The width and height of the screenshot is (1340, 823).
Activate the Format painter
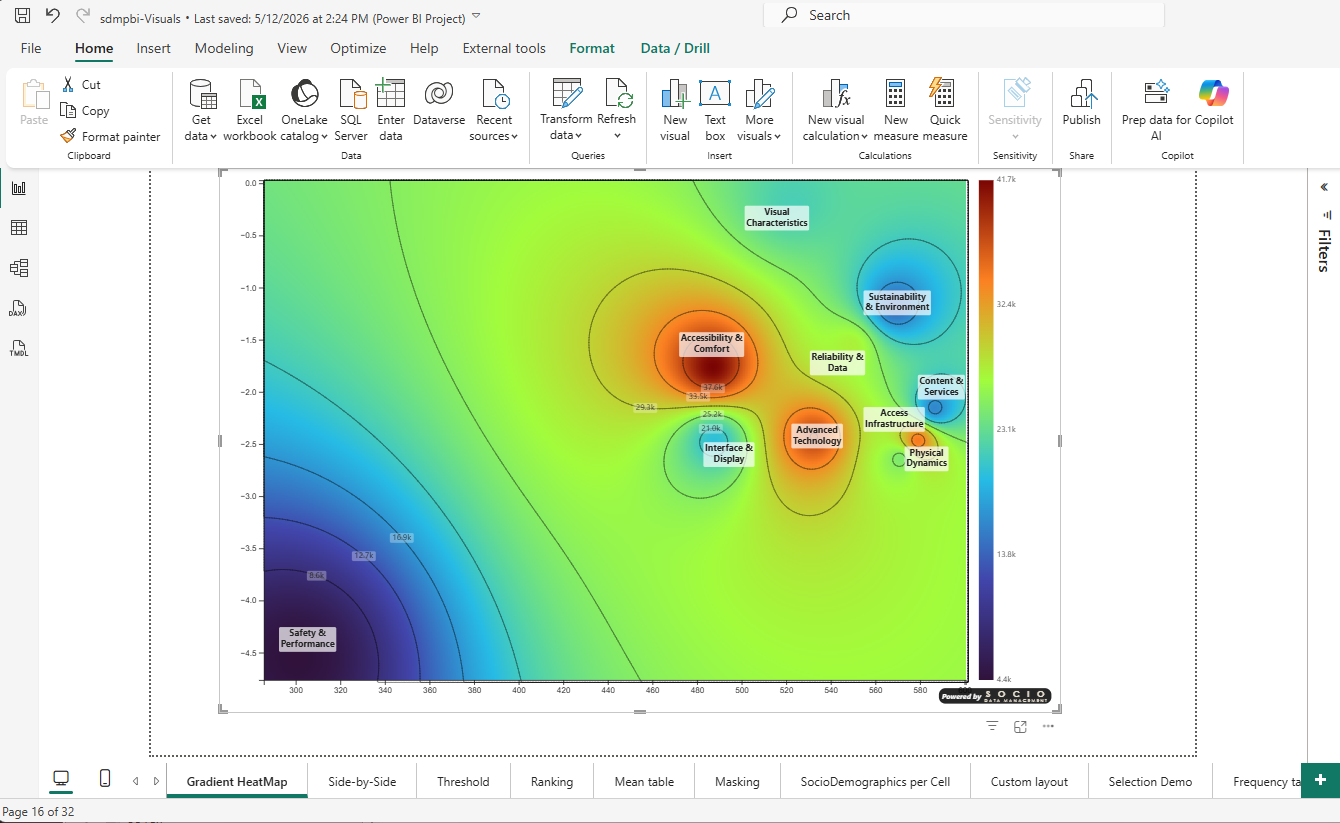click(110, 137)
